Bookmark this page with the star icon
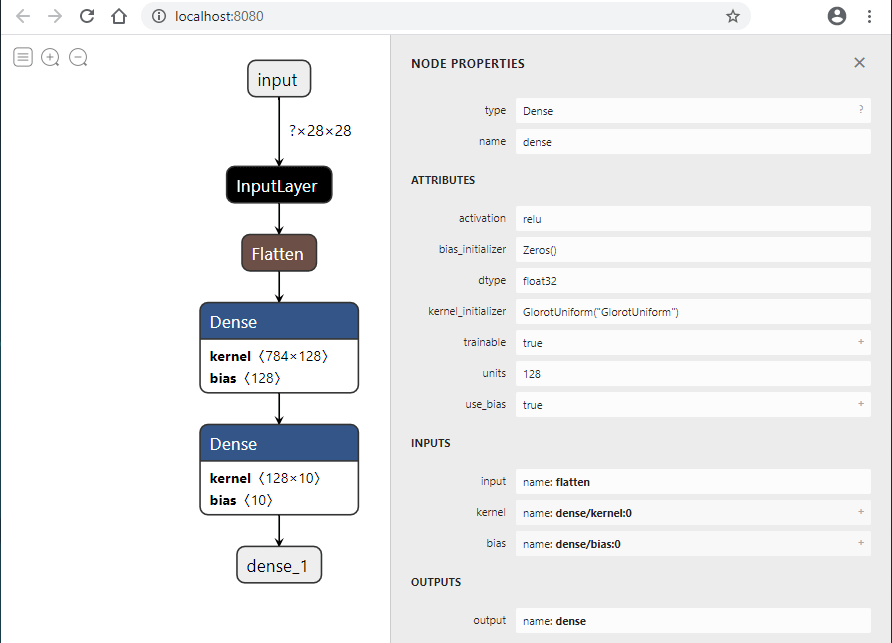Image resolution: width=892 pixels, height=643 pixels. click(732, 16)
